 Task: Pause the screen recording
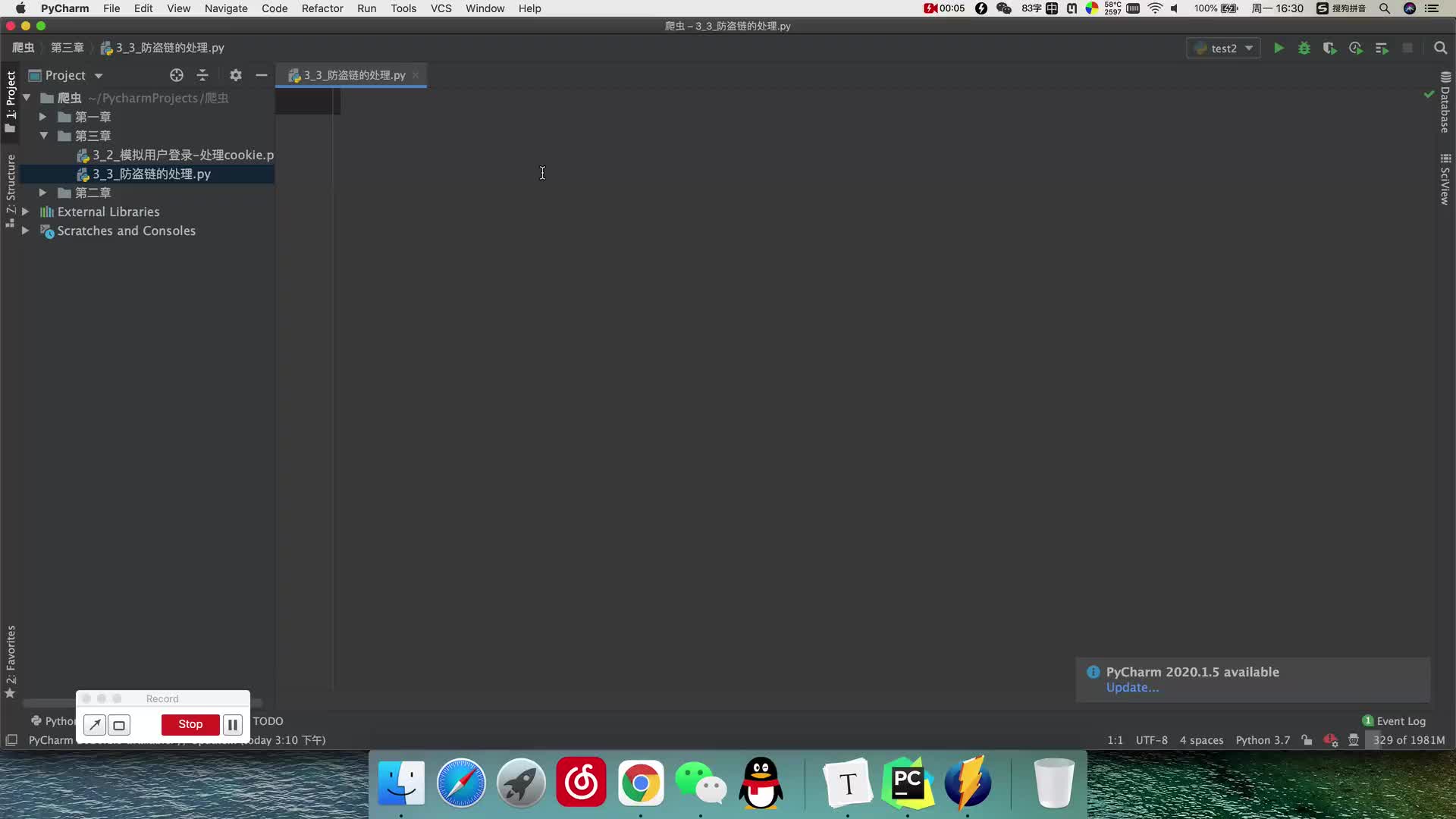(233, 725)
